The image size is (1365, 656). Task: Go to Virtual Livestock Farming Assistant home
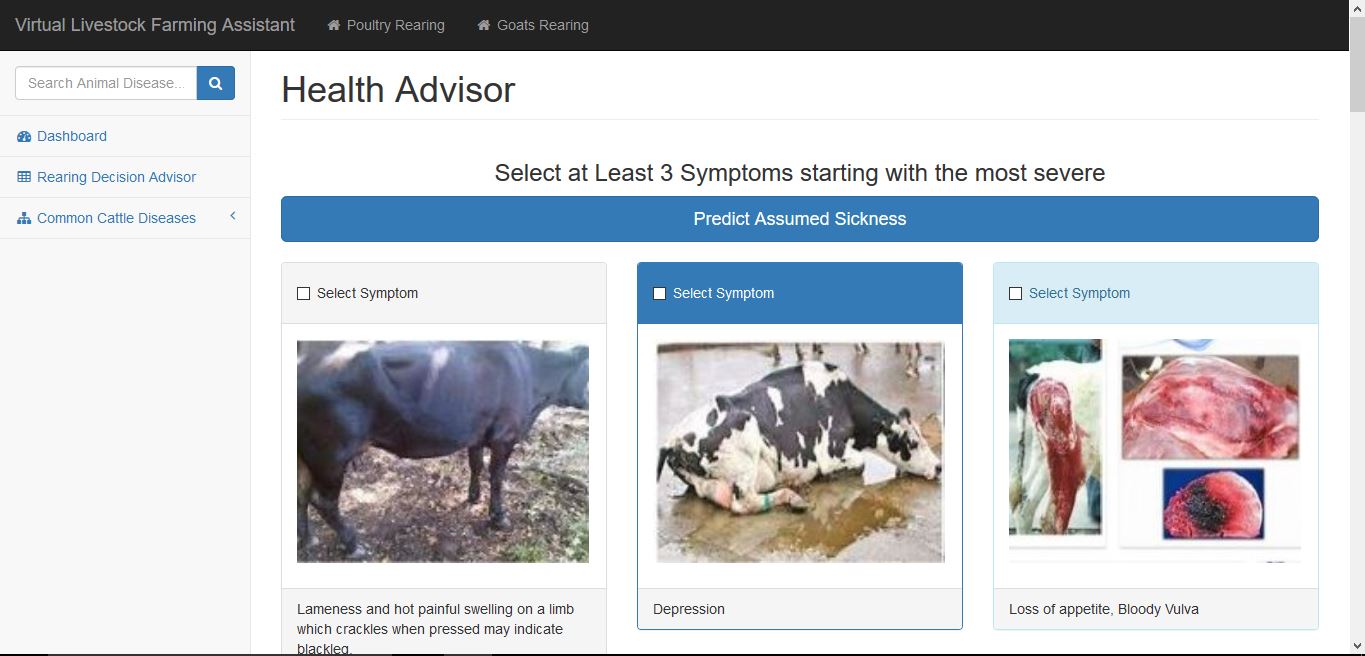[155, 25]
